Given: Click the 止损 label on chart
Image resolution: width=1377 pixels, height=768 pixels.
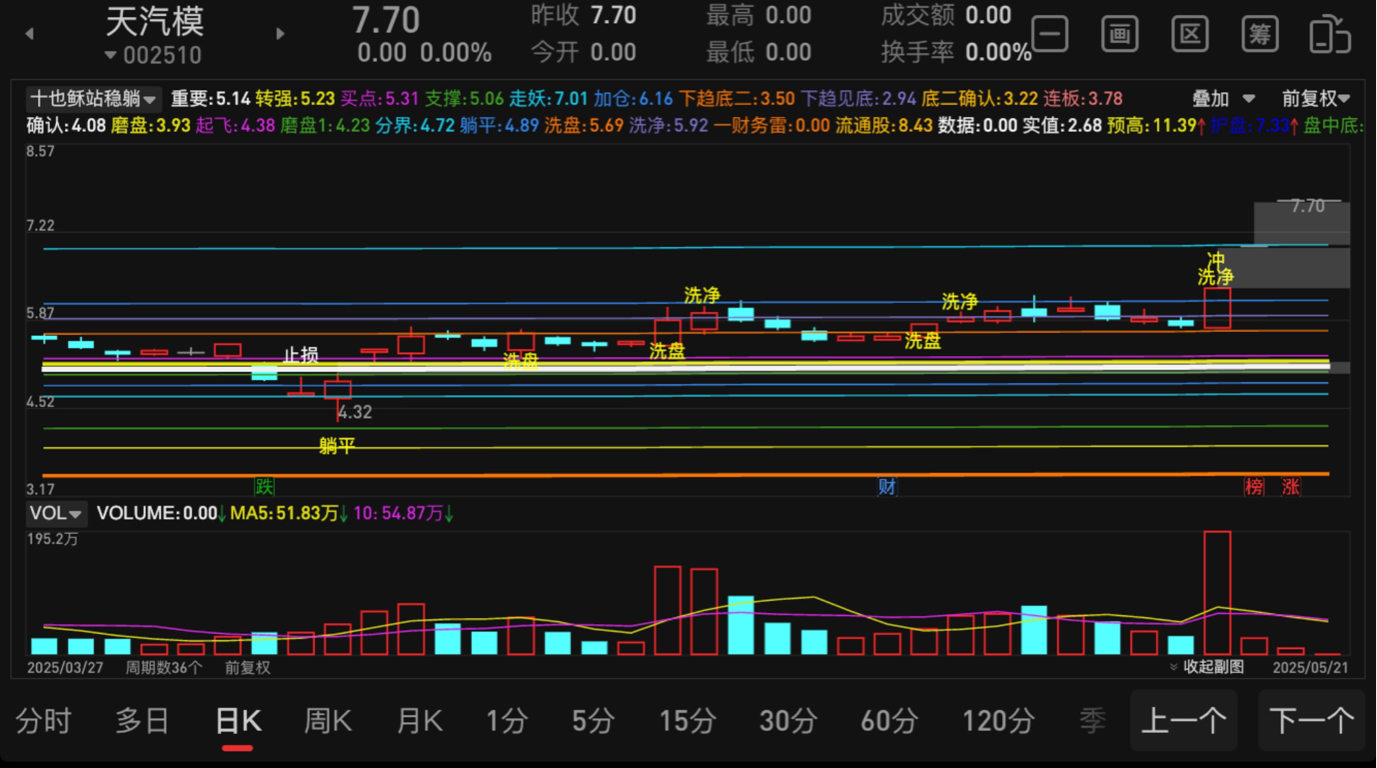Looking at the screenshot, I should tap(300, 355).
